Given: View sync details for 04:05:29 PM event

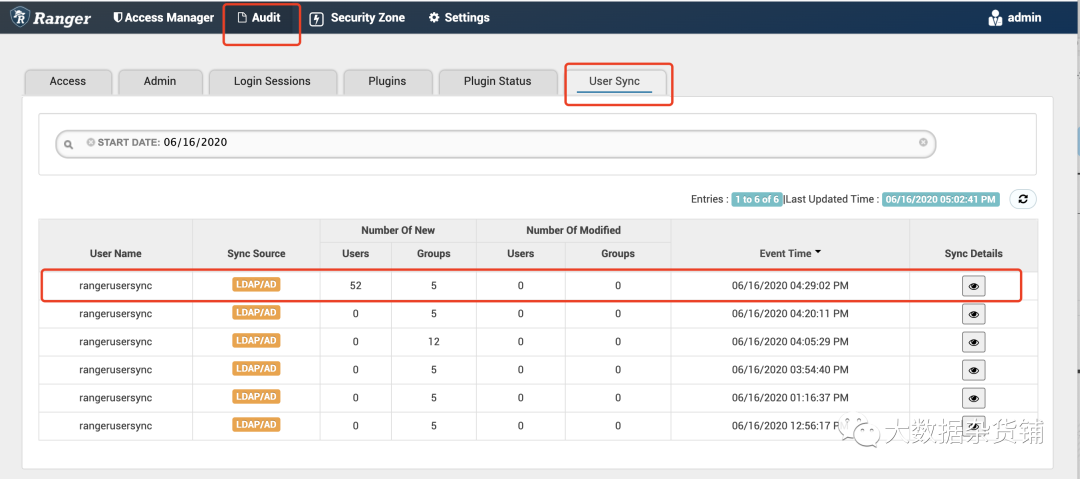Looking at the screenshot, I should (973, 342).
